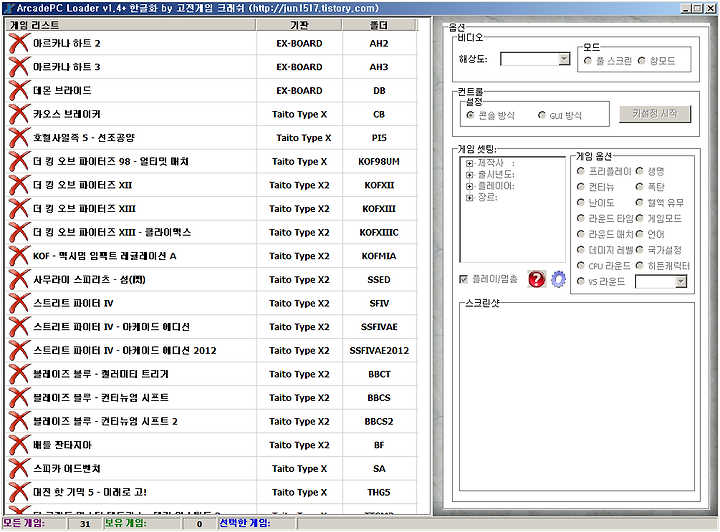
Task: Sort by the 게임 리스트 column header
Action: tap(131, 25)
